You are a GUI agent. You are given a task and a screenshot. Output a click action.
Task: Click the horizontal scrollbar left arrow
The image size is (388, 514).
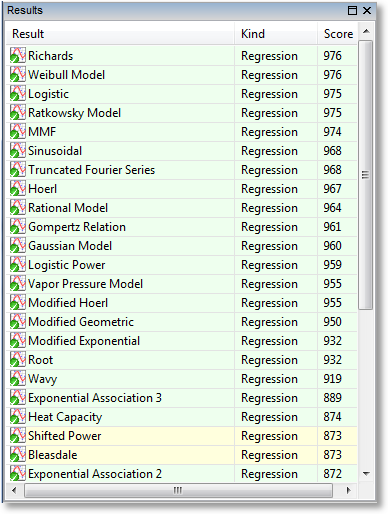pyautogui.click(x=14, y=490)
